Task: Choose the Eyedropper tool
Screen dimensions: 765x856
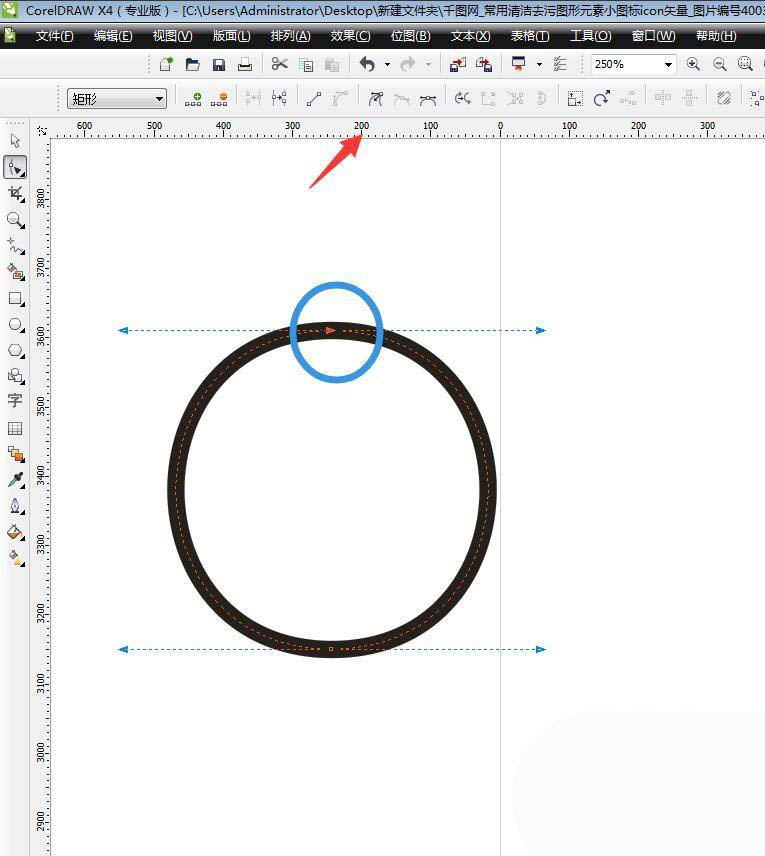Action: coord(15,480)
